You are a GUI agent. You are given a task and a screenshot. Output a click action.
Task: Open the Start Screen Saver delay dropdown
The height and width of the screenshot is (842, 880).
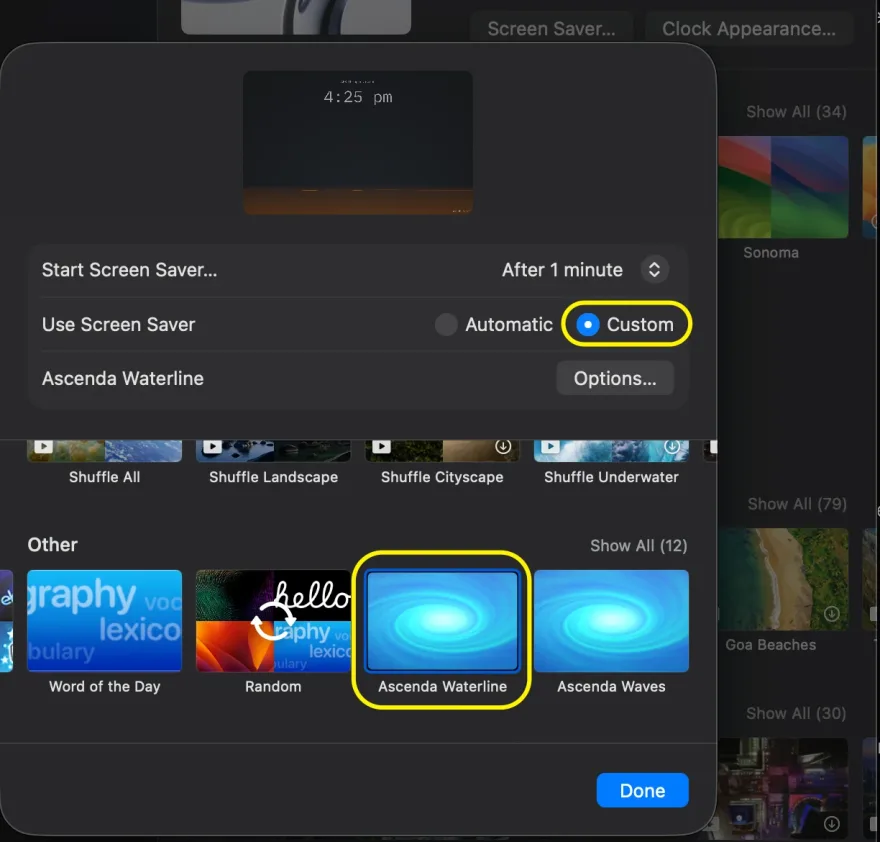(654, 269)
